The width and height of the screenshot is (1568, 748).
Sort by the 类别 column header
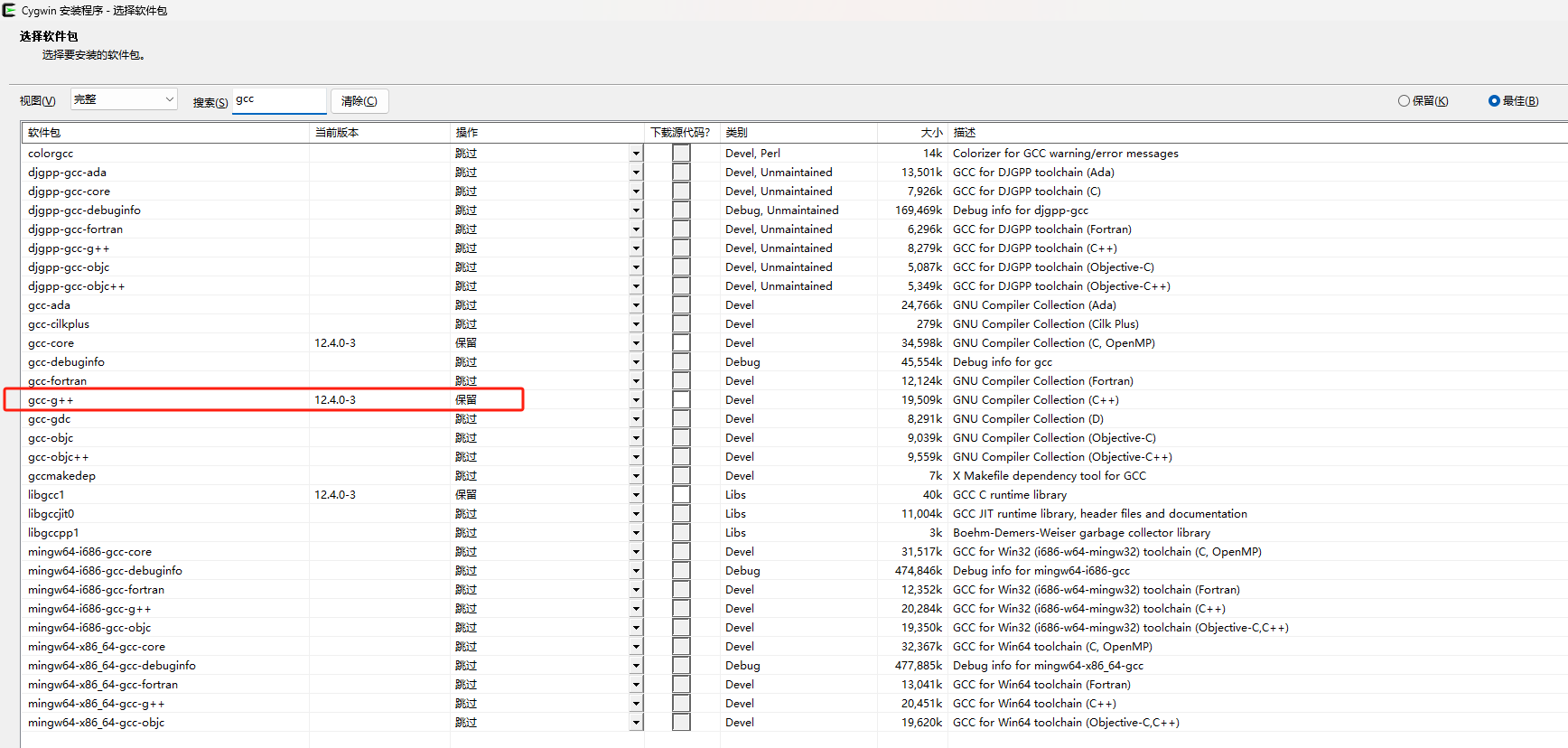[798, 133]
